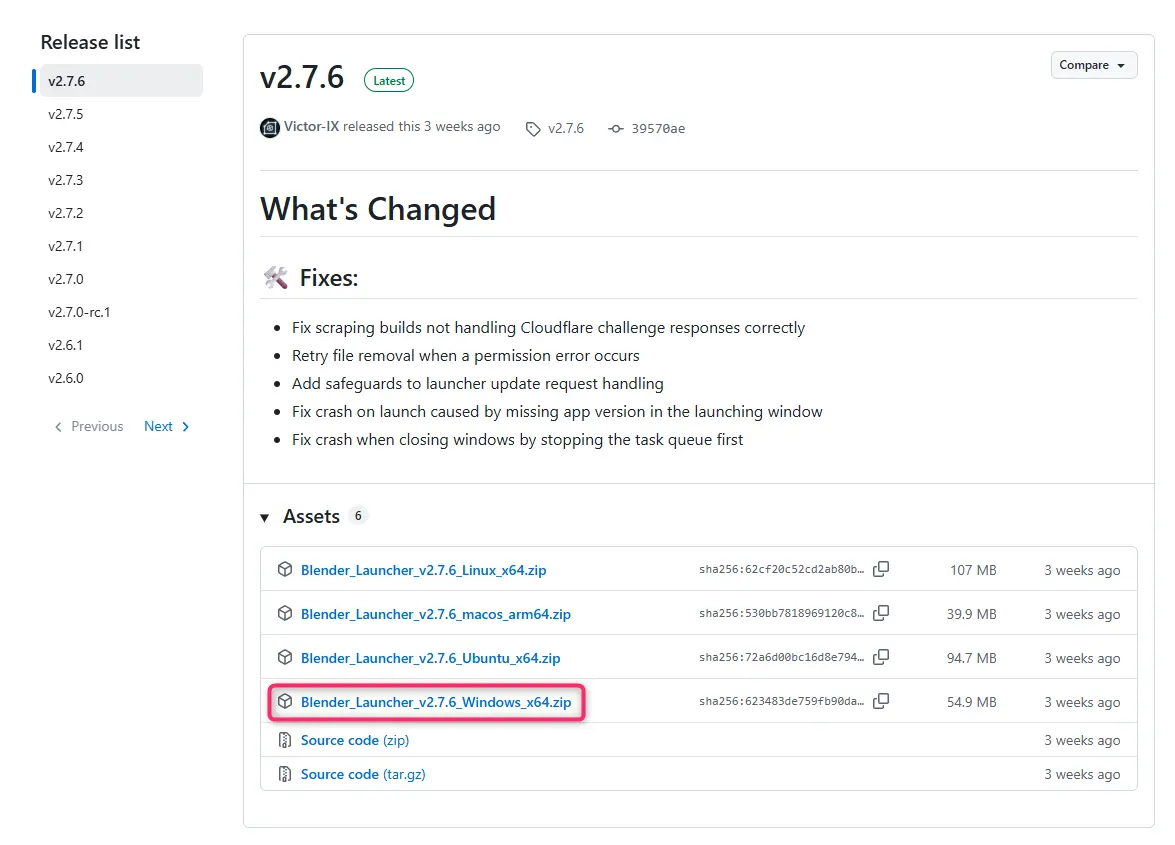Download Blender_Launcher_v2.7.6_macos_arm64.zip
Viewport: 1175px width, 845px height.
coord(436,614)
